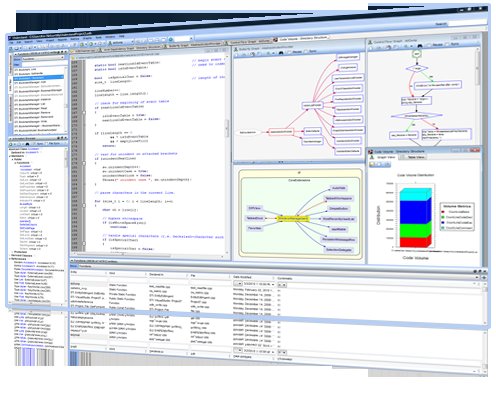Click the last toolbar icon in Code Volume window
The width and height of the screenshot is (496, 393).
(388, 164)
